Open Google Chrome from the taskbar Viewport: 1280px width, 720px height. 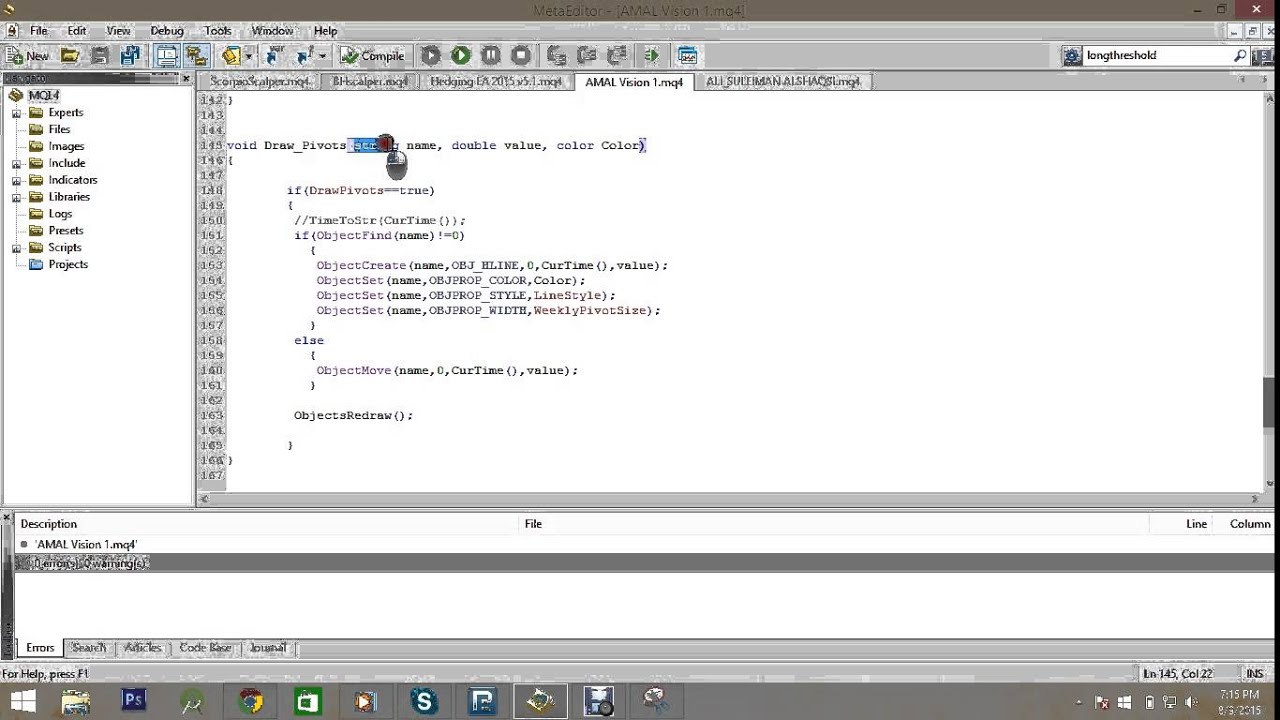250,702
